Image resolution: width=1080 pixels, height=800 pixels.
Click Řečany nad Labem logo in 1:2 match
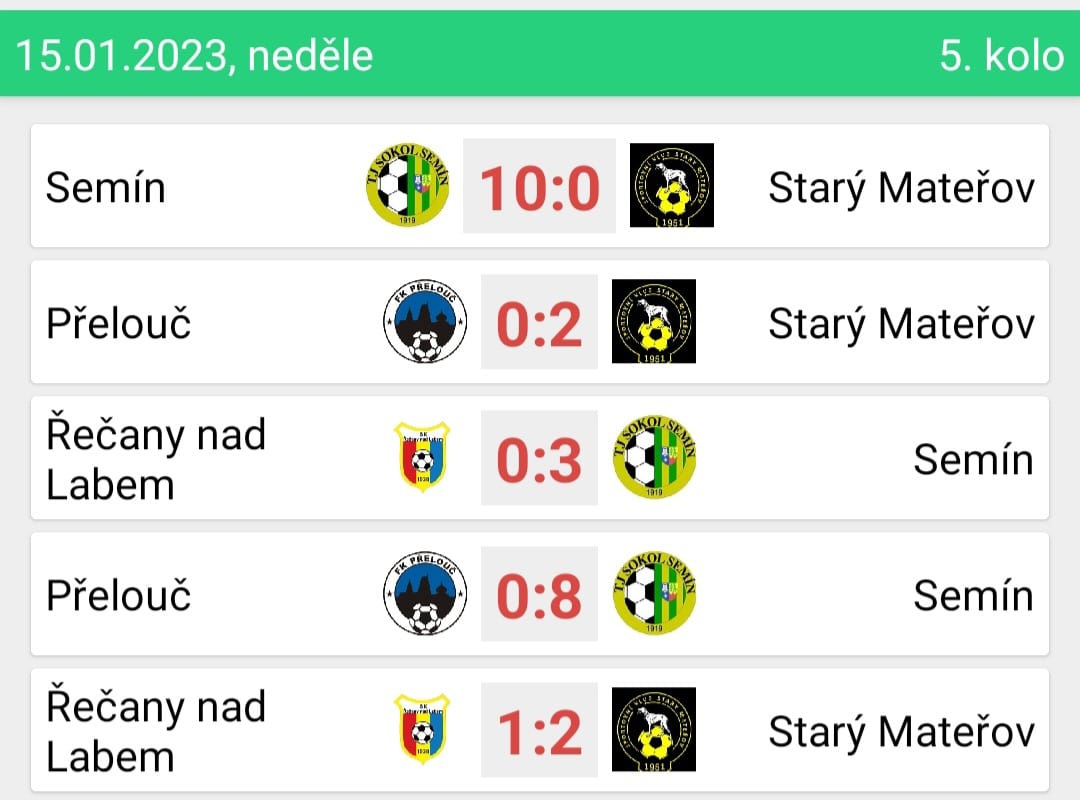point(422,729)
